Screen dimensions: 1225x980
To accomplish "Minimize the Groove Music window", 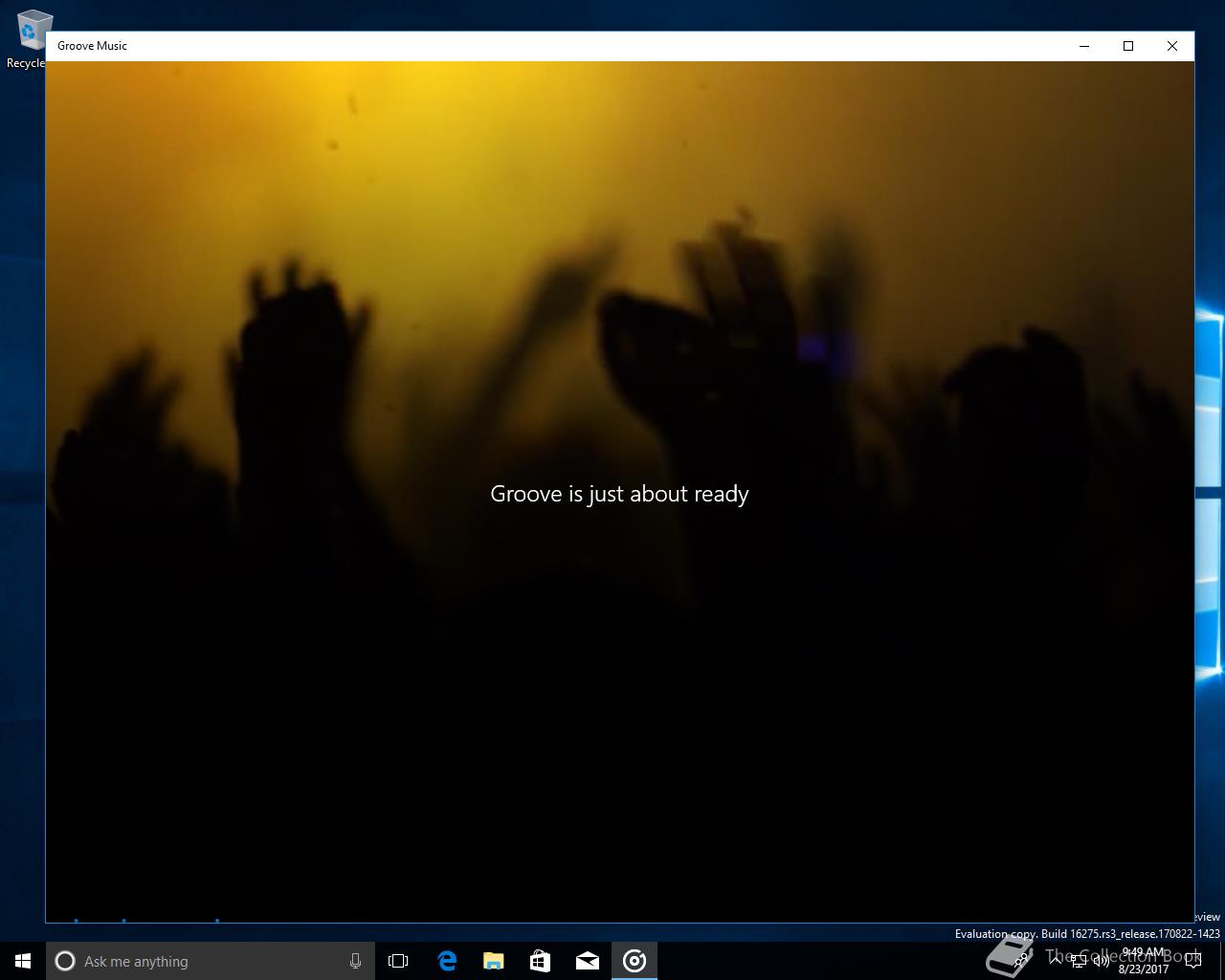I will tap(1084, 46).
